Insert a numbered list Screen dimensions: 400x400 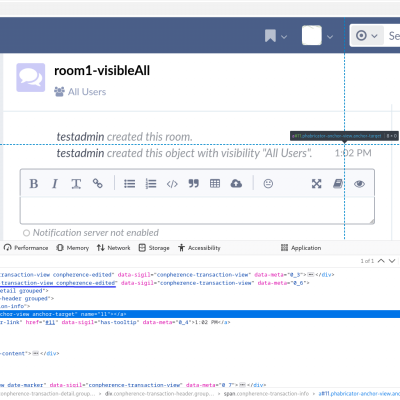pos(151,184)
